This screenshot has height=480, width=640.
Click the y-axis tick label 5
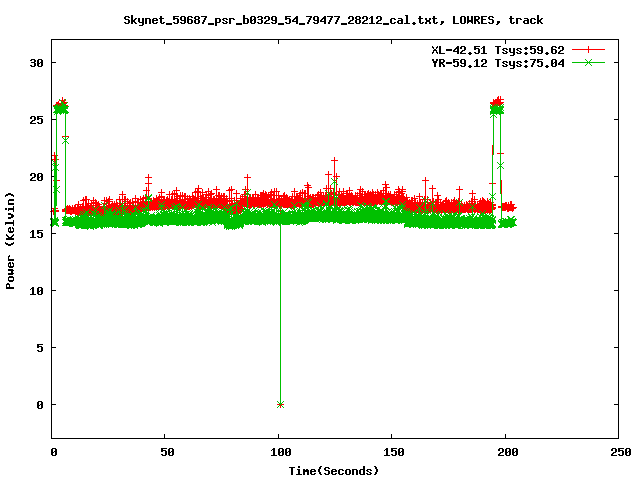point(40,348)
